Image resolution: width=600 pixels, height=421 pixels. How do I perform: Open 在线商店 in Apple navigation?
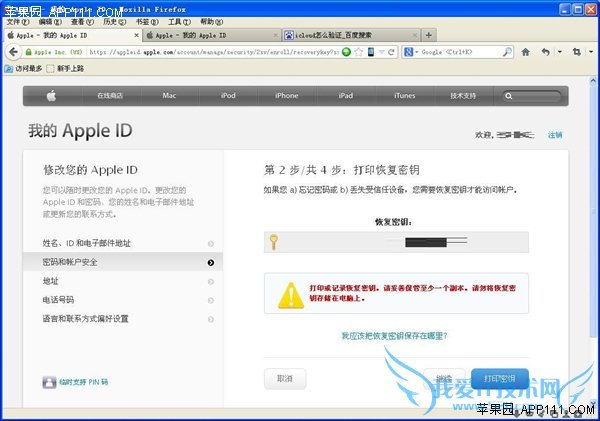[x=110, y=96]
